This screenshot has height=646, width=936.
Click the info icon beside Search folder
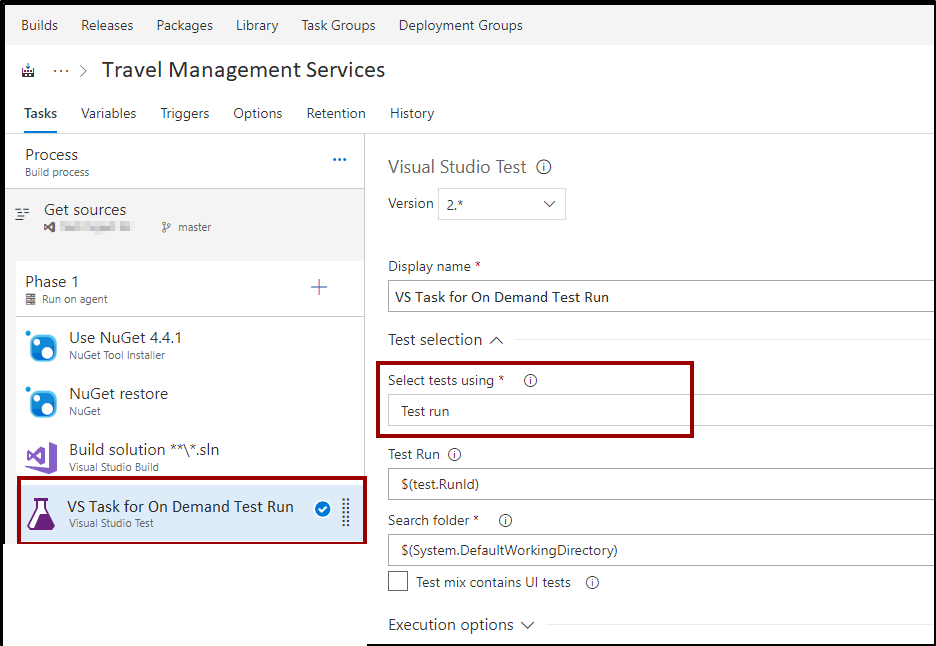[505, 520]
